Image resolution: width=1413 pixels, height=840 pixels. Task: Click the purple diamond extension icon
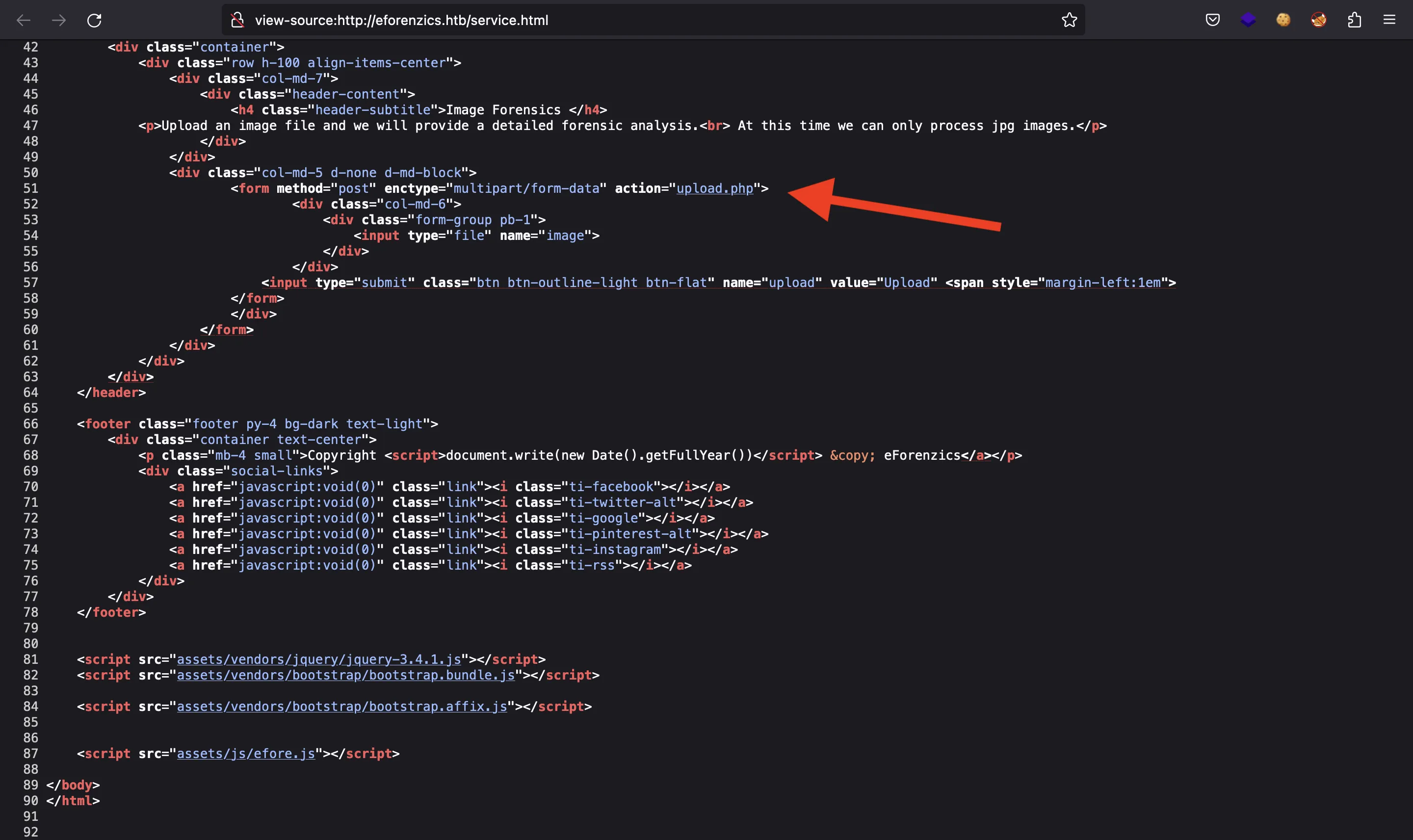click(1248, 21)
